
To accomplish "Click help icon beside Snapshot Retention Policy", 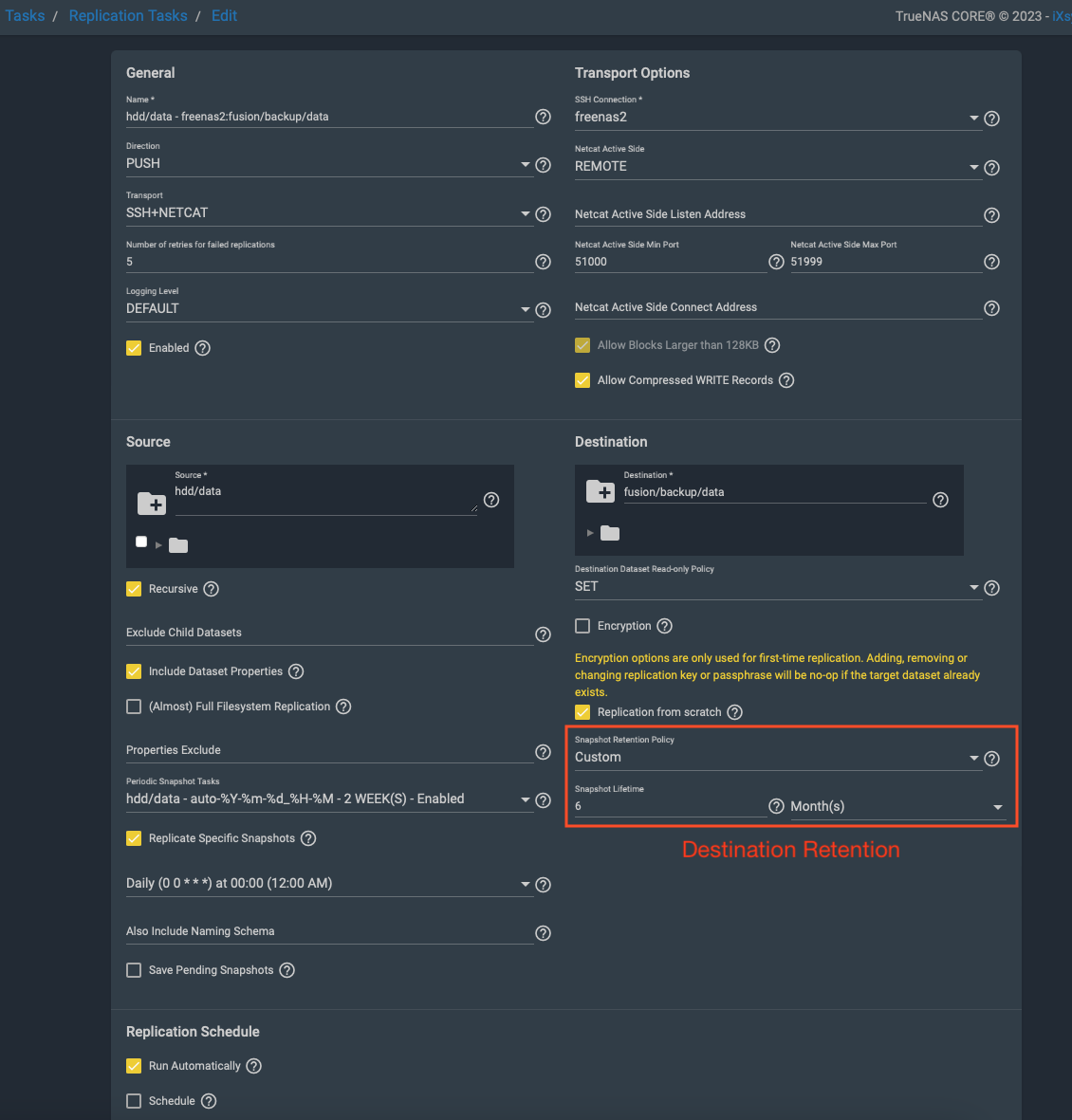I will pos(991,759).
